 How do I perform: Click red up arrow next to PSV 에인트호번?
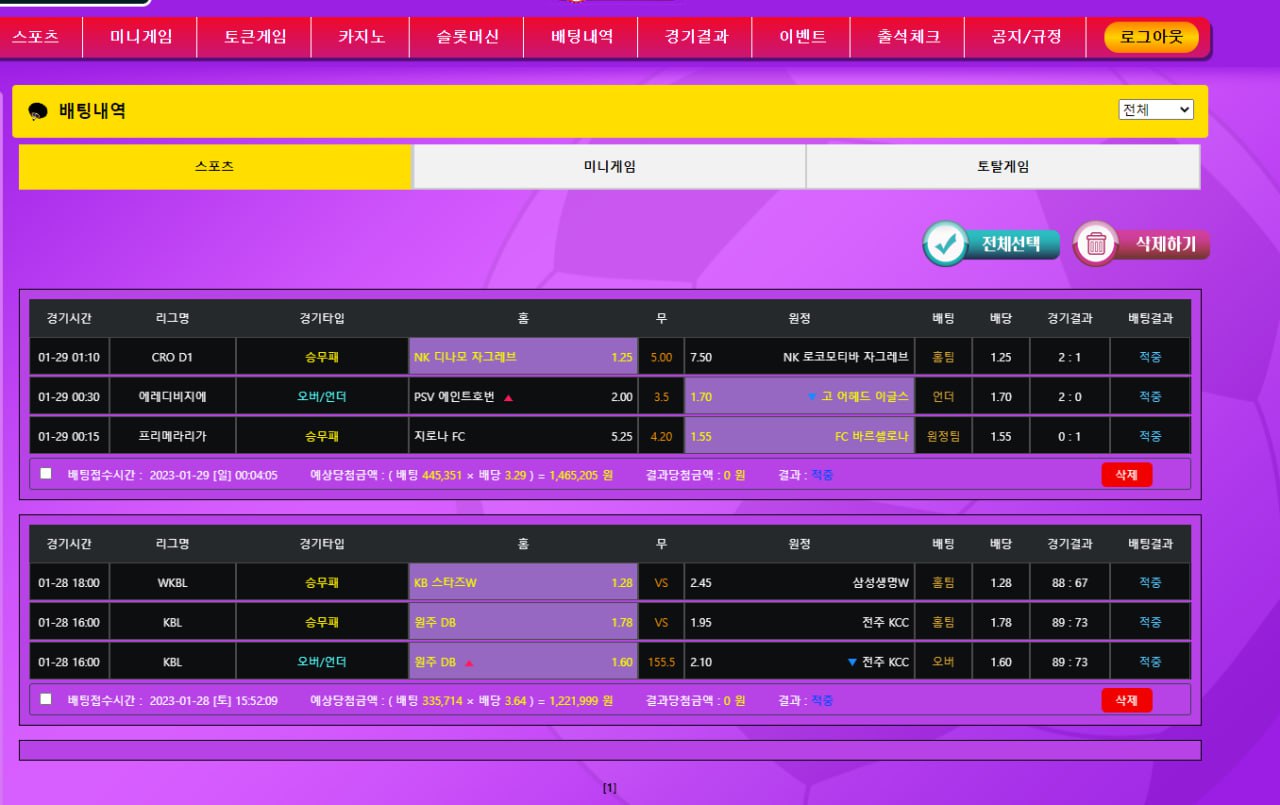tap(508, 397)
